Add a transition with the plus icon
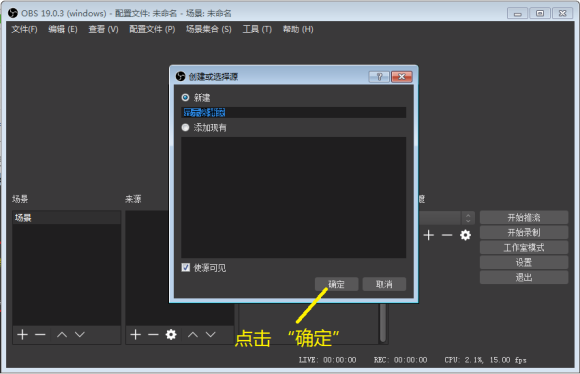The height and width of the screenshot is (374, 580). 429,235
